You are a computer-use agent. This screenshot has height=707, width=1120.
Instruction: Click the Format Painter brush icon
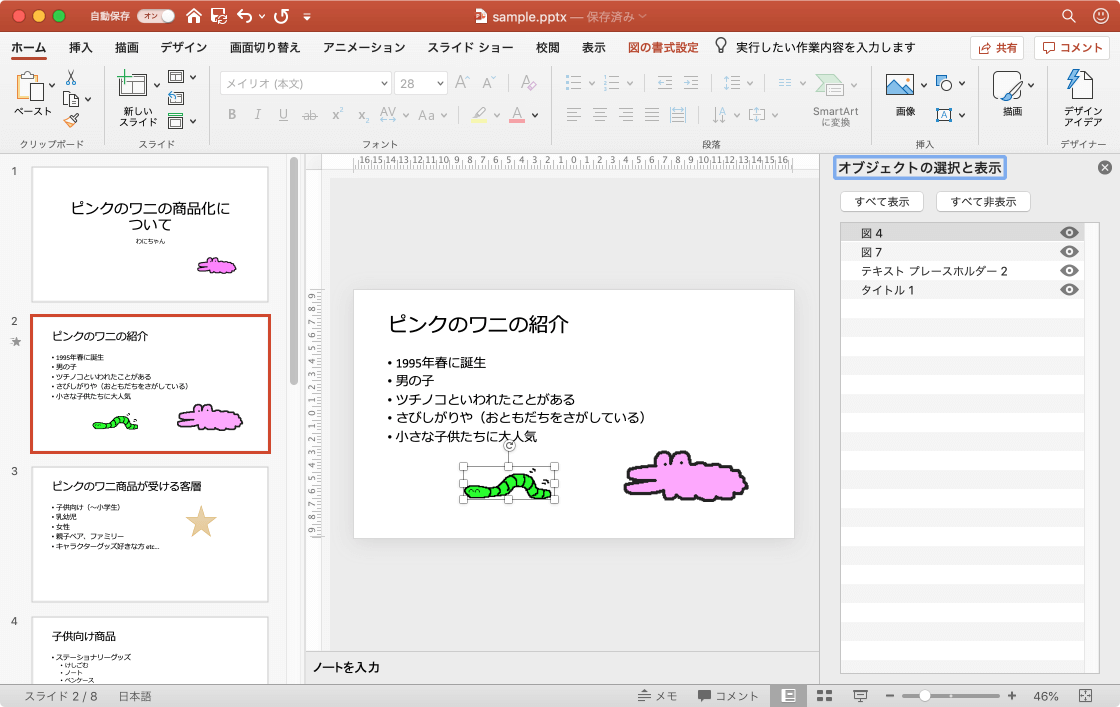click(x=71, y=120)
